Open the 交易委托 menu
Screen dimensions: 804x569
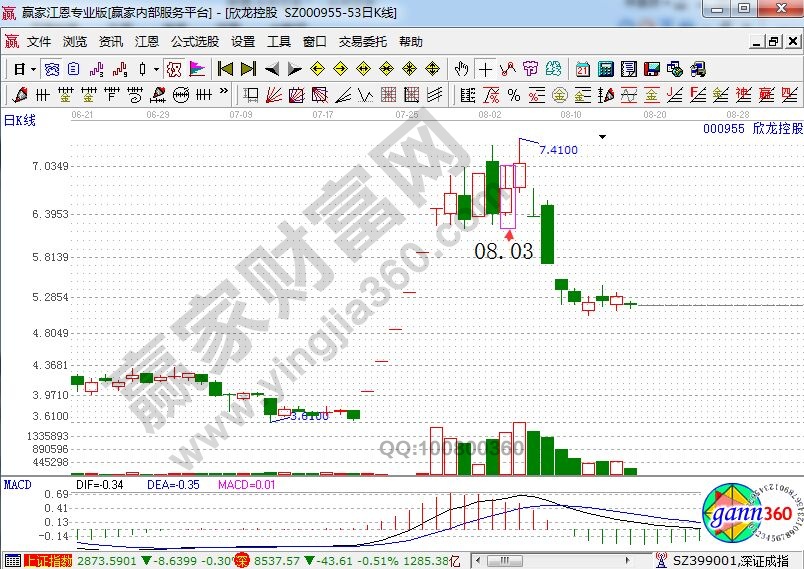pyautogui.click(x=362, y=42)
